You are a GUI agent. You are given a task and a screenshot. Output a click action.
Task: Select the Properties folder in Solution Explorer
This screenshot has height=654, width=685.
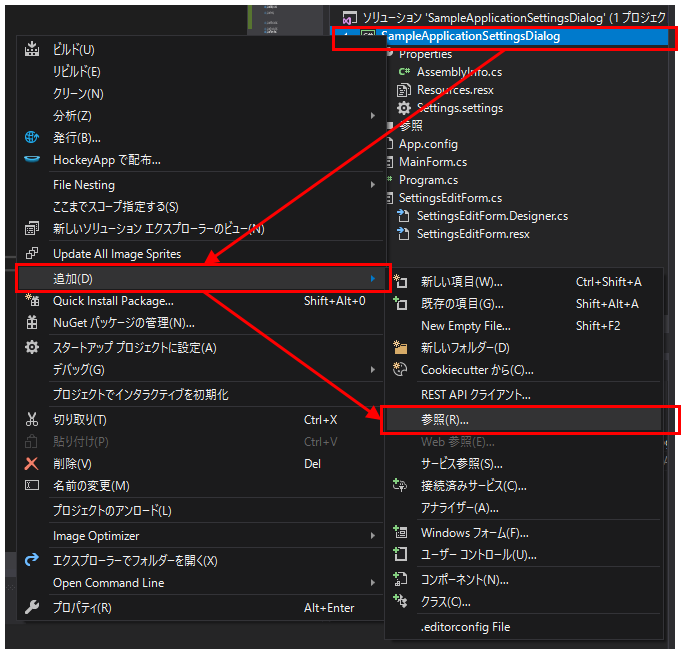[425, 54]
